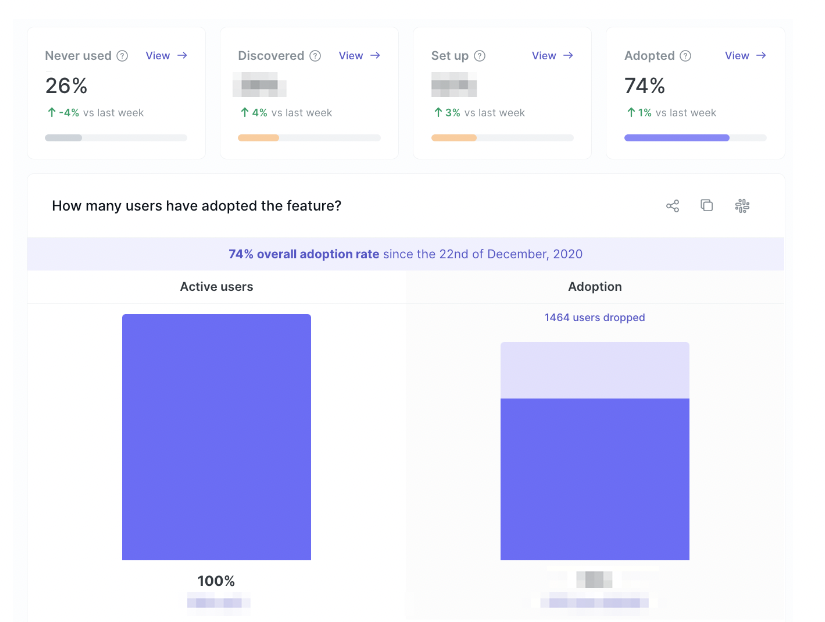Click the 1464 users dropped label
This screenshot has height=622, width=825.
click(595, 318)
